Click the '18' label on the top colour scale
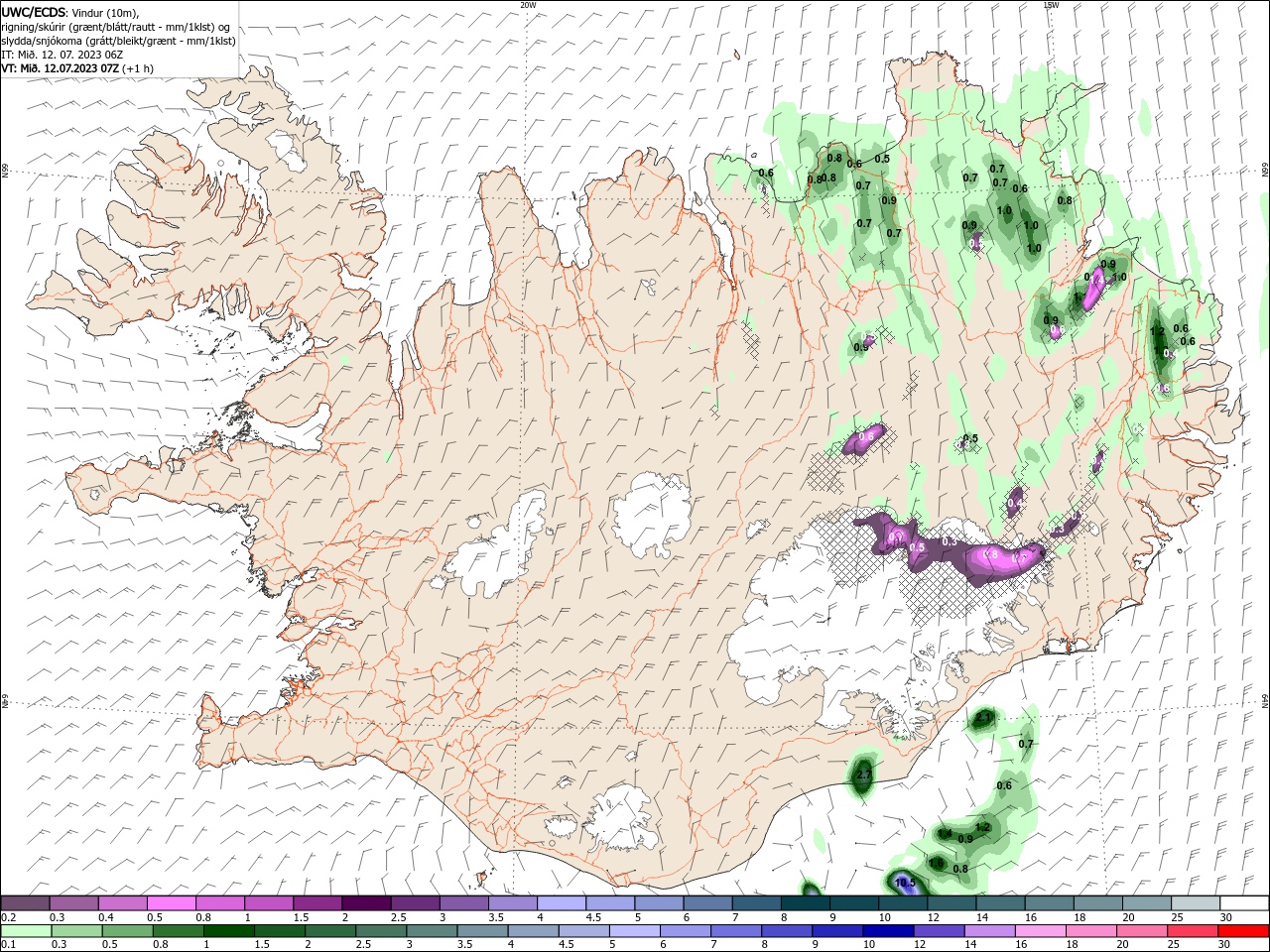The image size is (1270, 952). (x=1079, y=917)
